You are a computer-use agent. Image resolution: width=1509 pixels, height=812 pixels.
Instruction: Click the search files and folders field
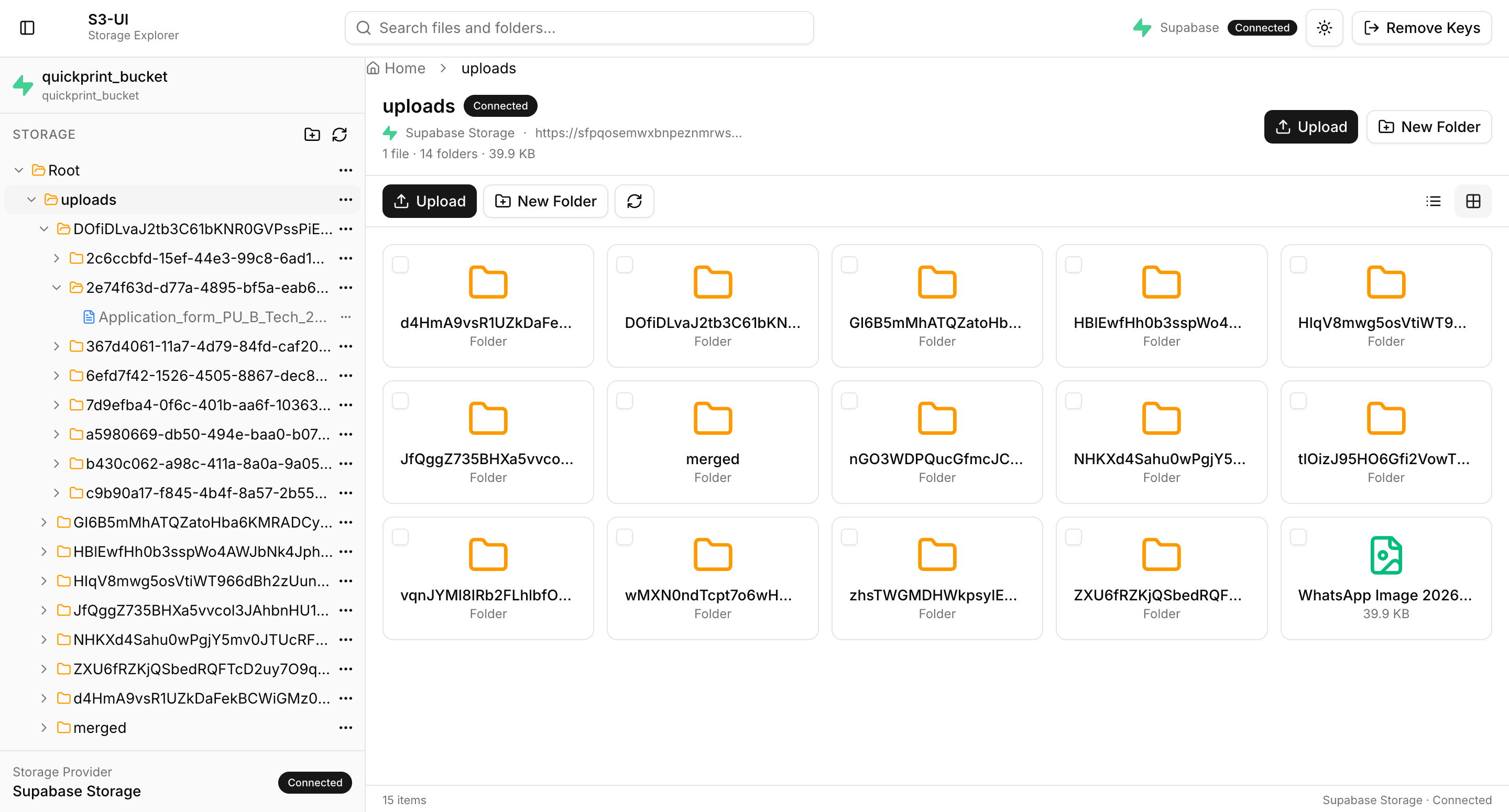[579, 28]
